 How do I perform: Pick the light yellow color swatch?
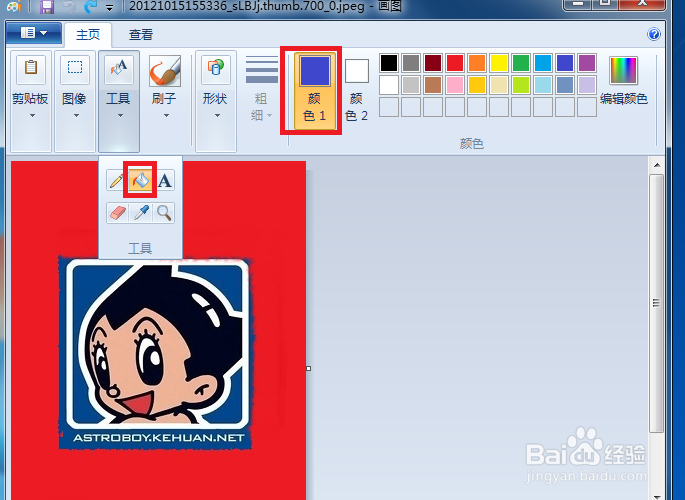click(x=499, y=85)
